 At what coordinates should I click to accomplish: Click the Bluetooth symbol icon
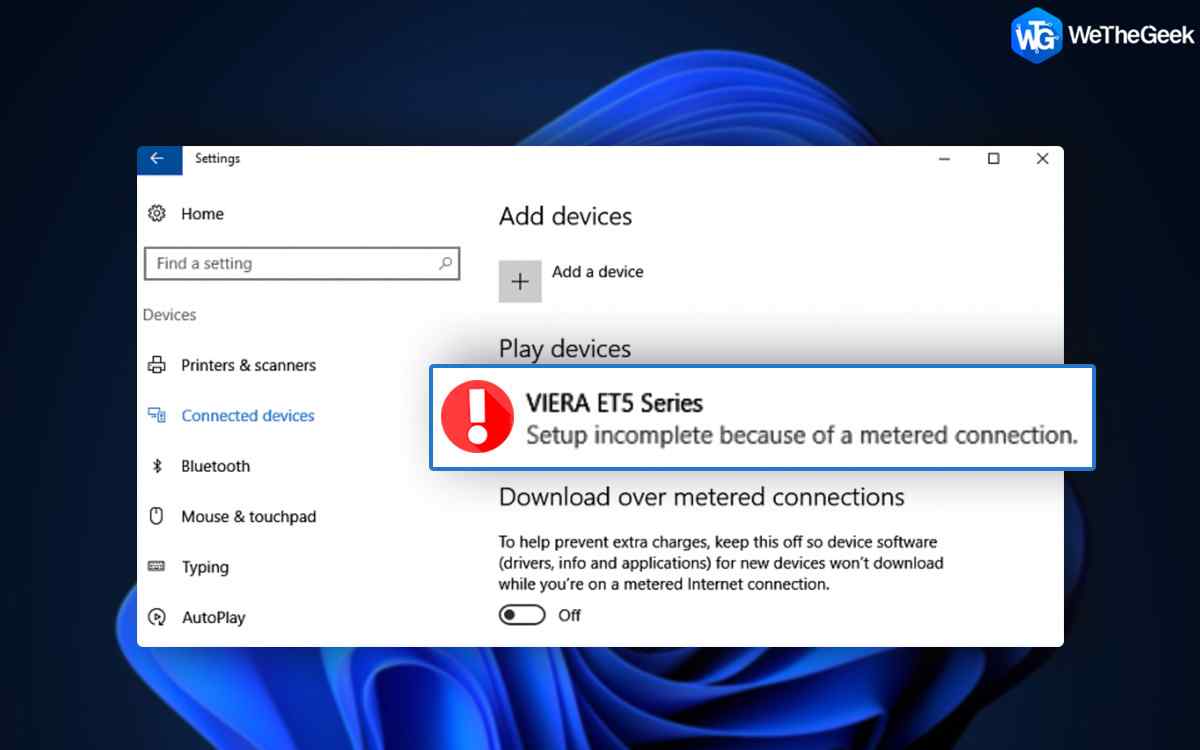(157, 466)
